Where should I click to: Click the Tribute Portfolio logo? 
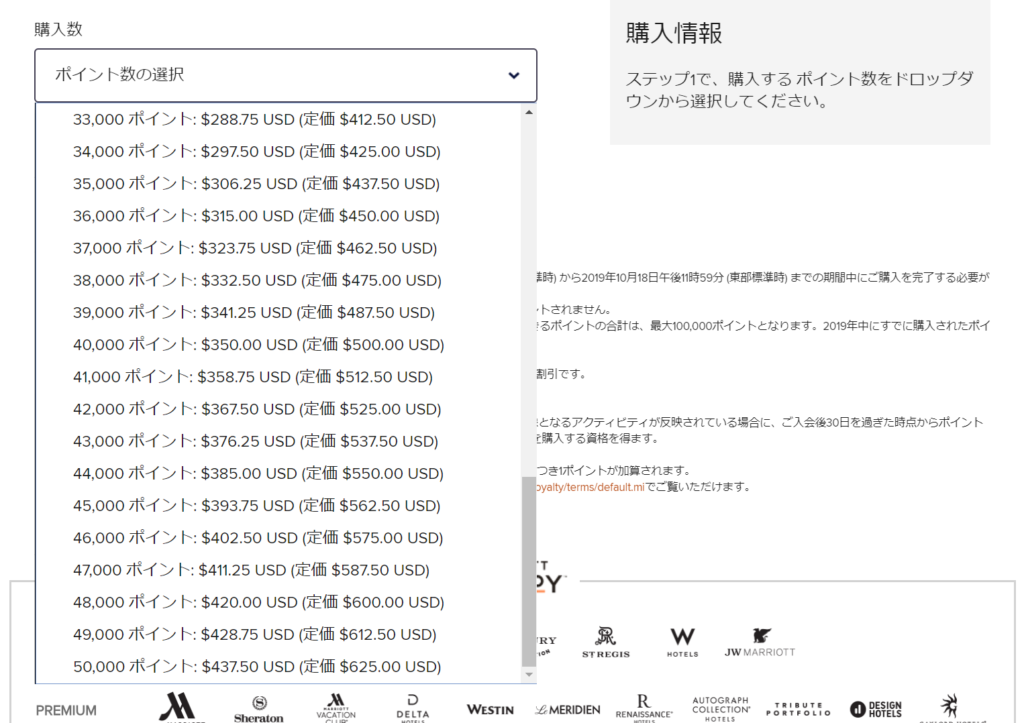798,708
